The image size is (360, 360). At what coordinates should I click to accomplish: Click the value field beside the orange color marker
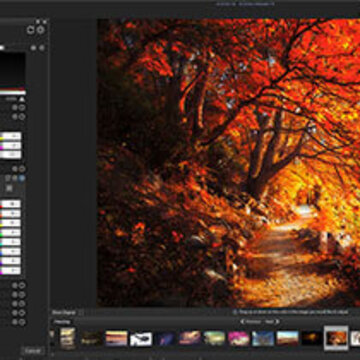coord(11,213)
